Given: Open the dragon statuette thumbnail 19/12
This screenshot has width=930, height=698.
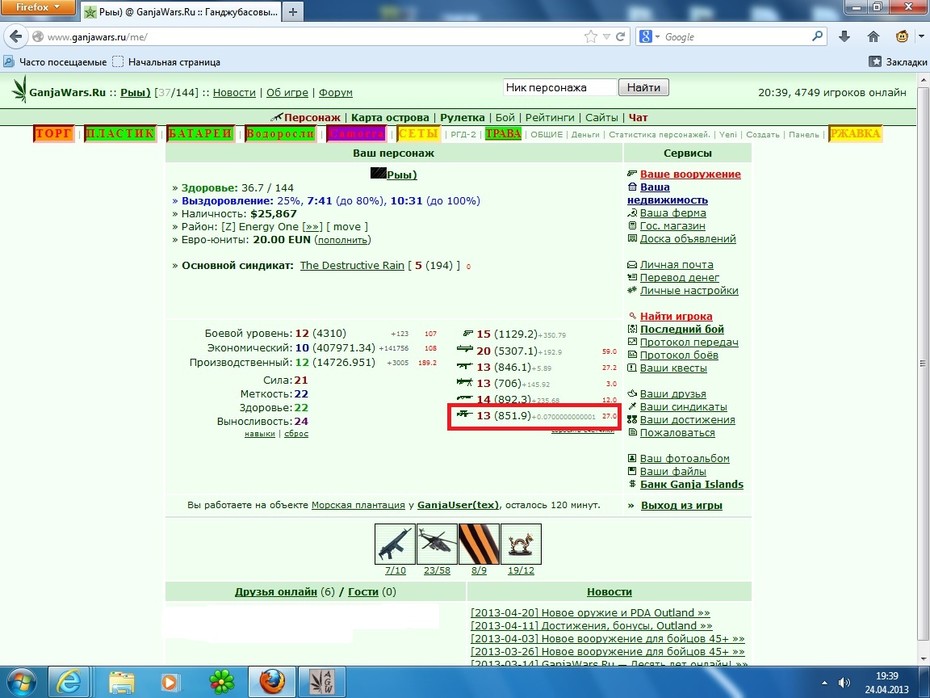Looking at the screenshot, I should pyautogui.click(x=521, y=544).
